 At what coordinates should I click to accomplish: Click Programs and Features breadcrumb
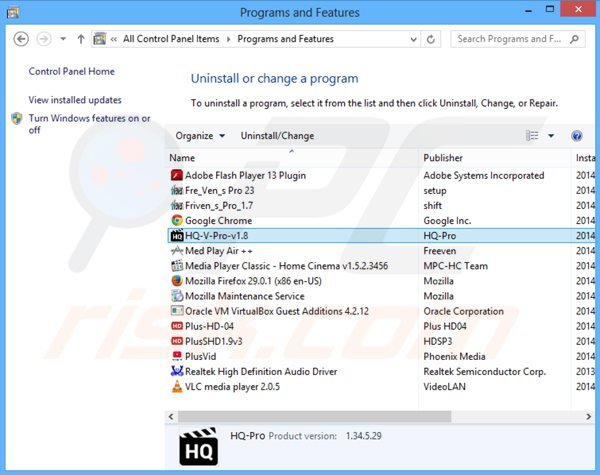[x=285, y=39]
